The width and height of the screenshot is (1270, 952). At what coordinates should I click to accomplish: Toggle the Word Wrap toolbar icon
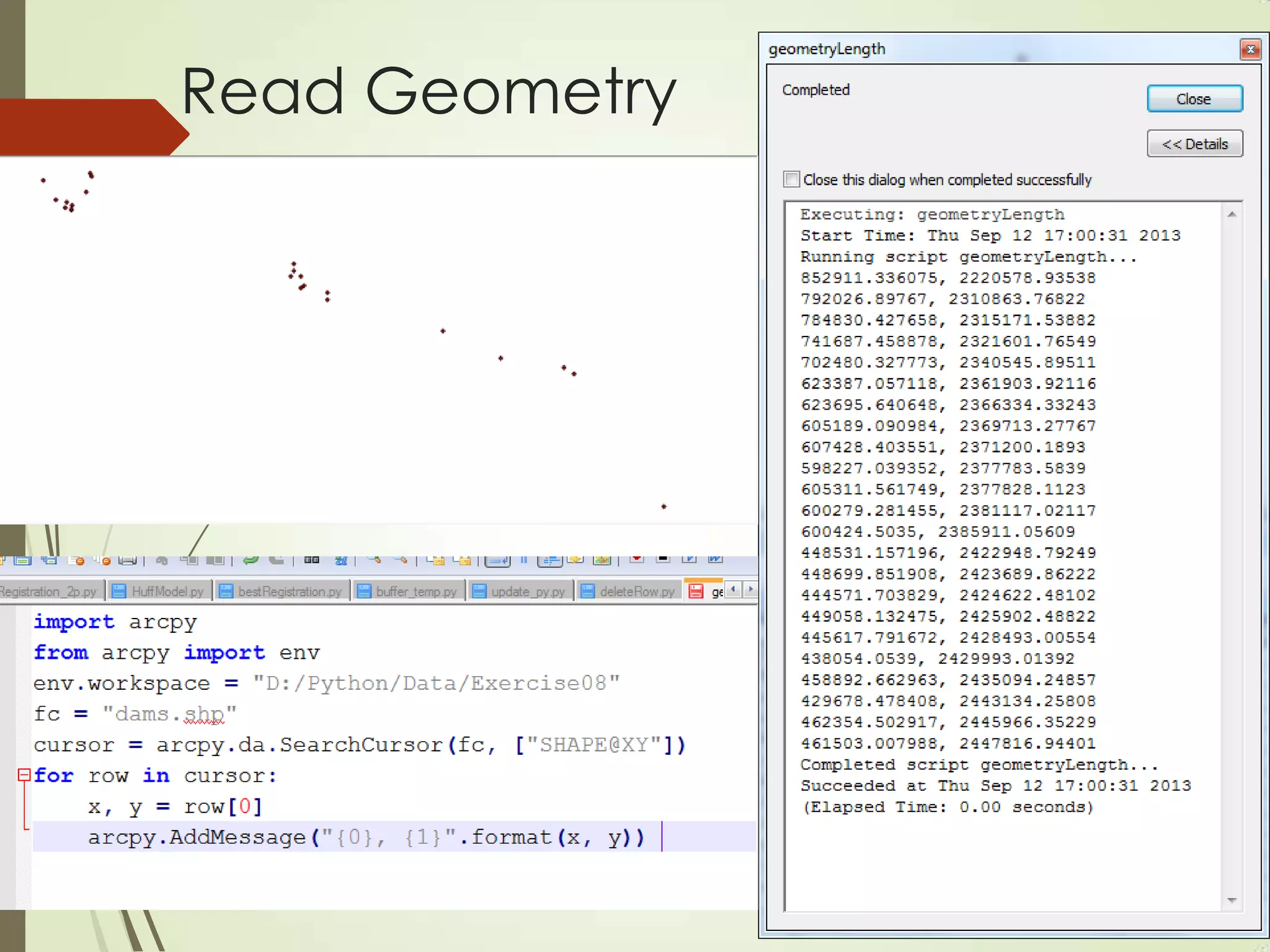497,561
